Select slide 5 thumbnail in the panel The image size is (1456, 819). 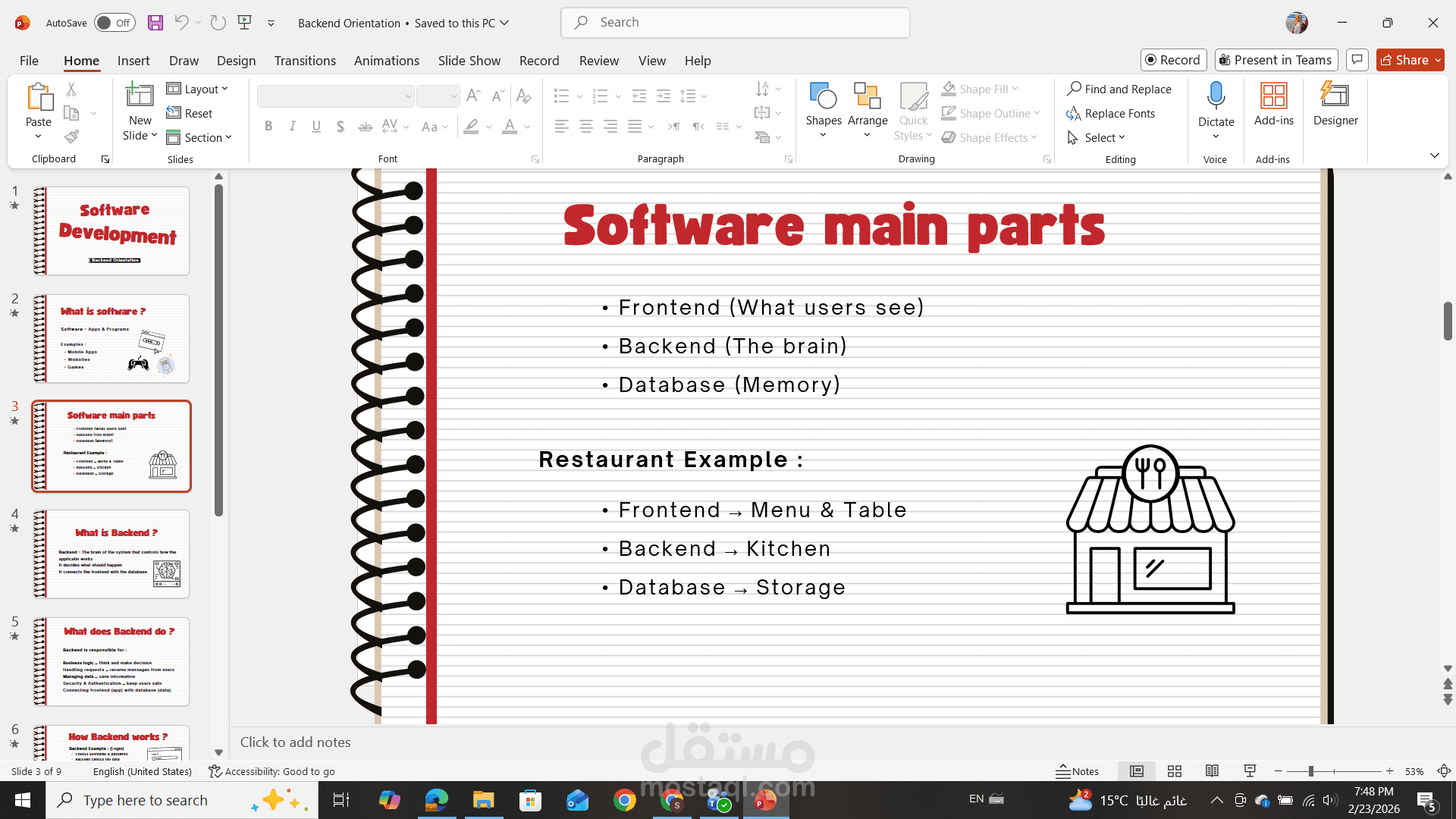tap(111, 661)
